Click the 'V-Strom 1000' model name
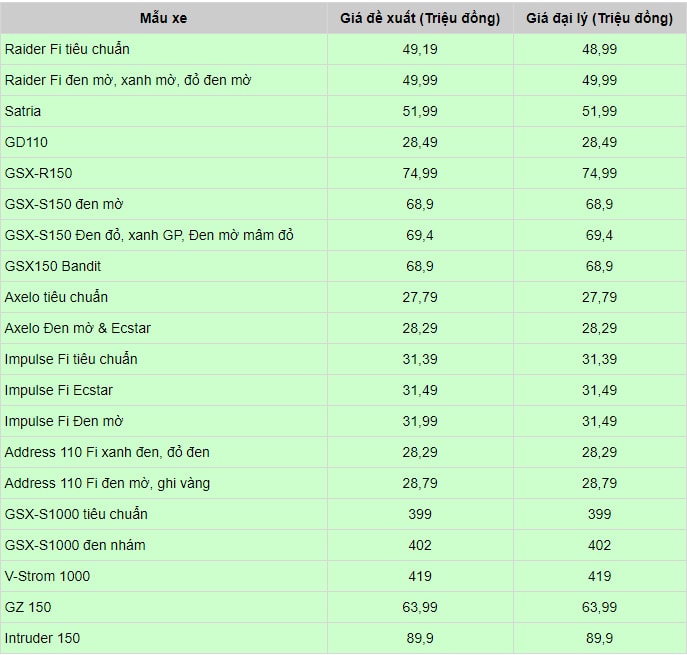Viewport: 687px width, 655px height. click(x=47, y=576)
